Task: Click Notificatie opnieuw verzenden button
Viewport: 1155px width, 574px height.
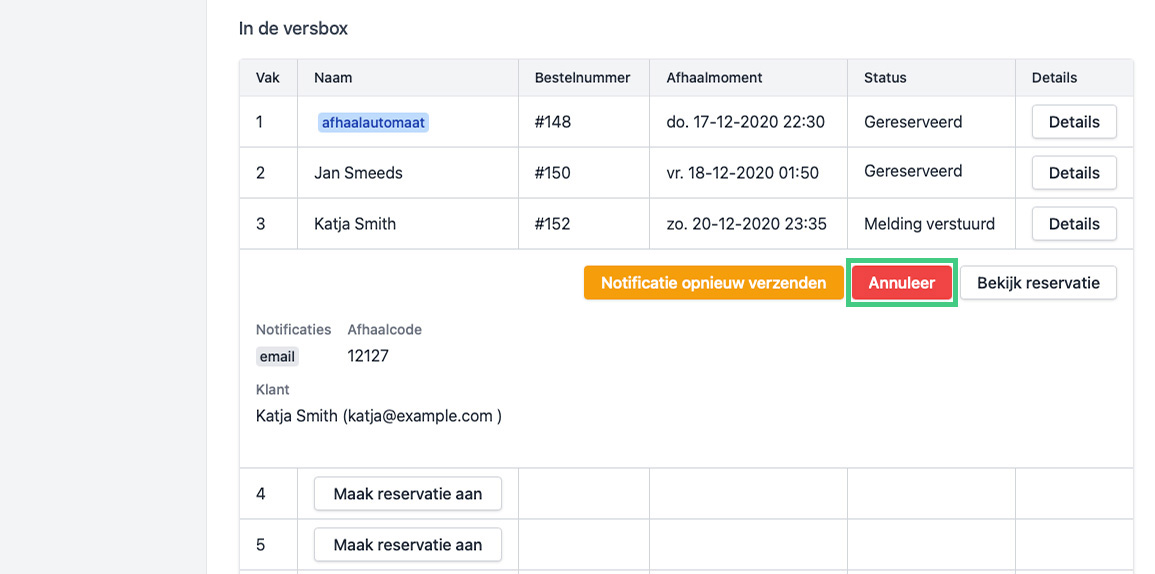Action: pyautogui.click(x=713, y=283)
